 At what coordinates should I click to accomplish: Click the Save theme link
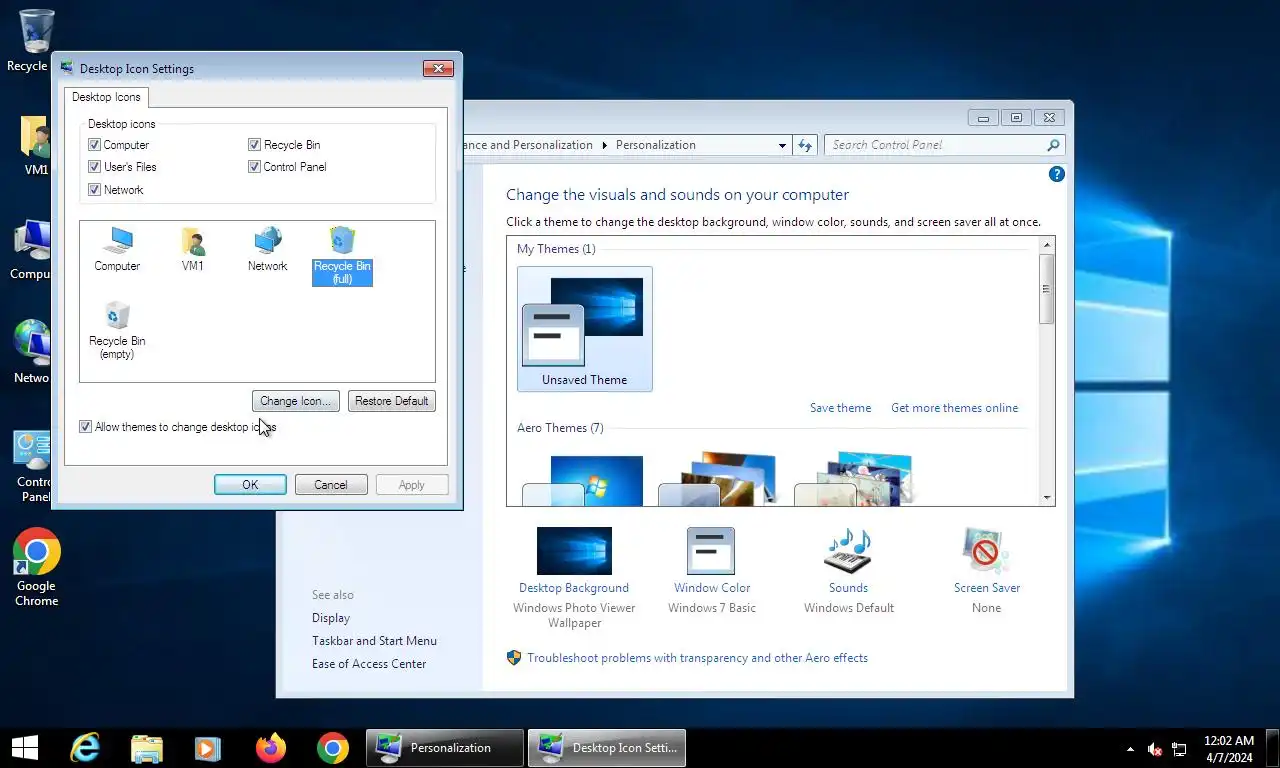coord(840,408)
